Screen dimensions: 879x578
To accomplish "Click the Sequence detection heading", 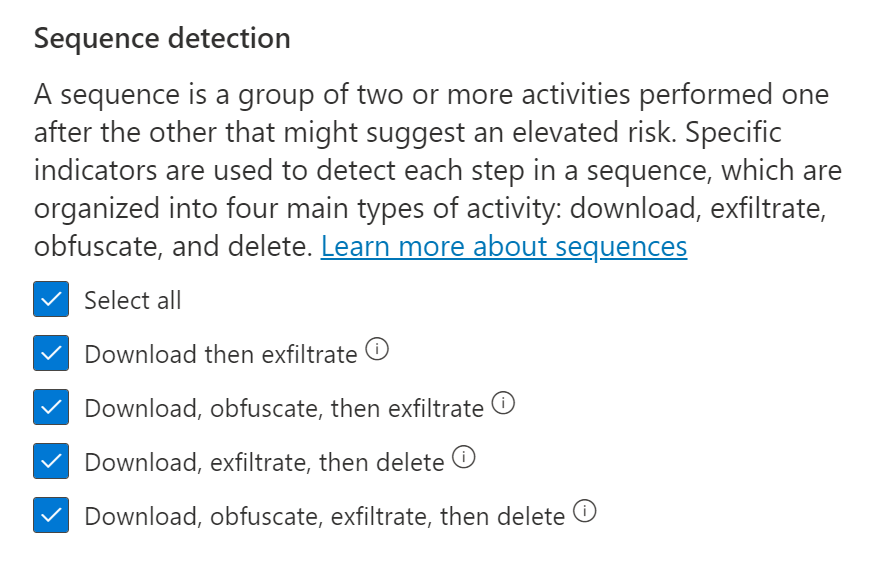I will pyautogui.click(x=162, y=39).
